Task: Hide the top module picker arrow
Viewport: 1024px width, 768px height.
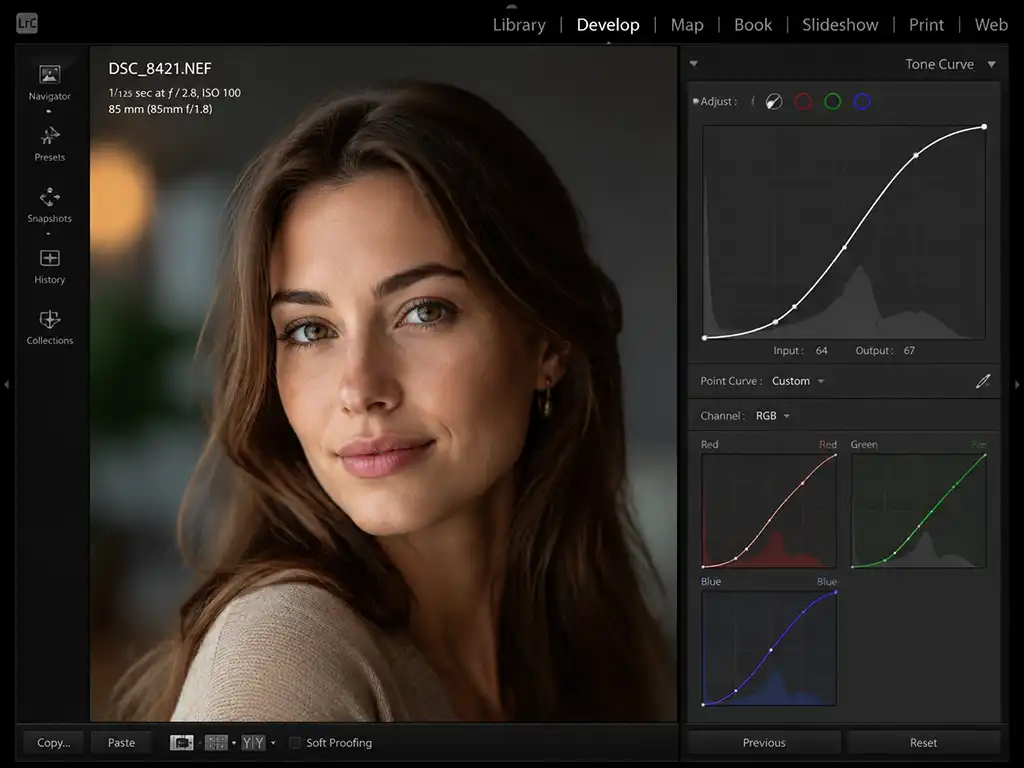Action: pyautogui.click(x=511, y=5)
